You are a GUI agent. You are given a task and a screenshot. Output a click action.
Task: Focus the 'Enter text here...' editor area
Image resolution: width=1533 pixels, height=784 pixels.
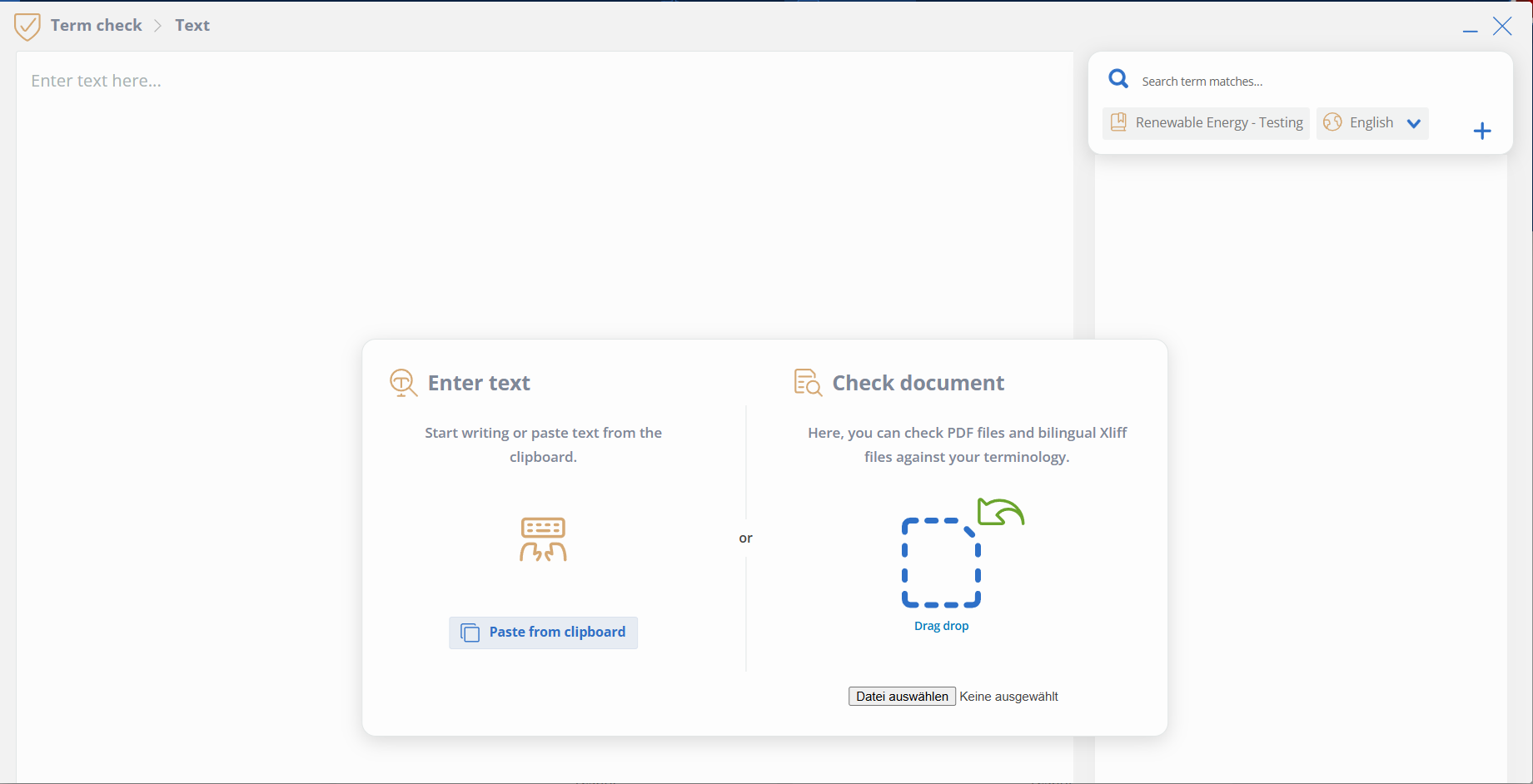click(545, 416)
